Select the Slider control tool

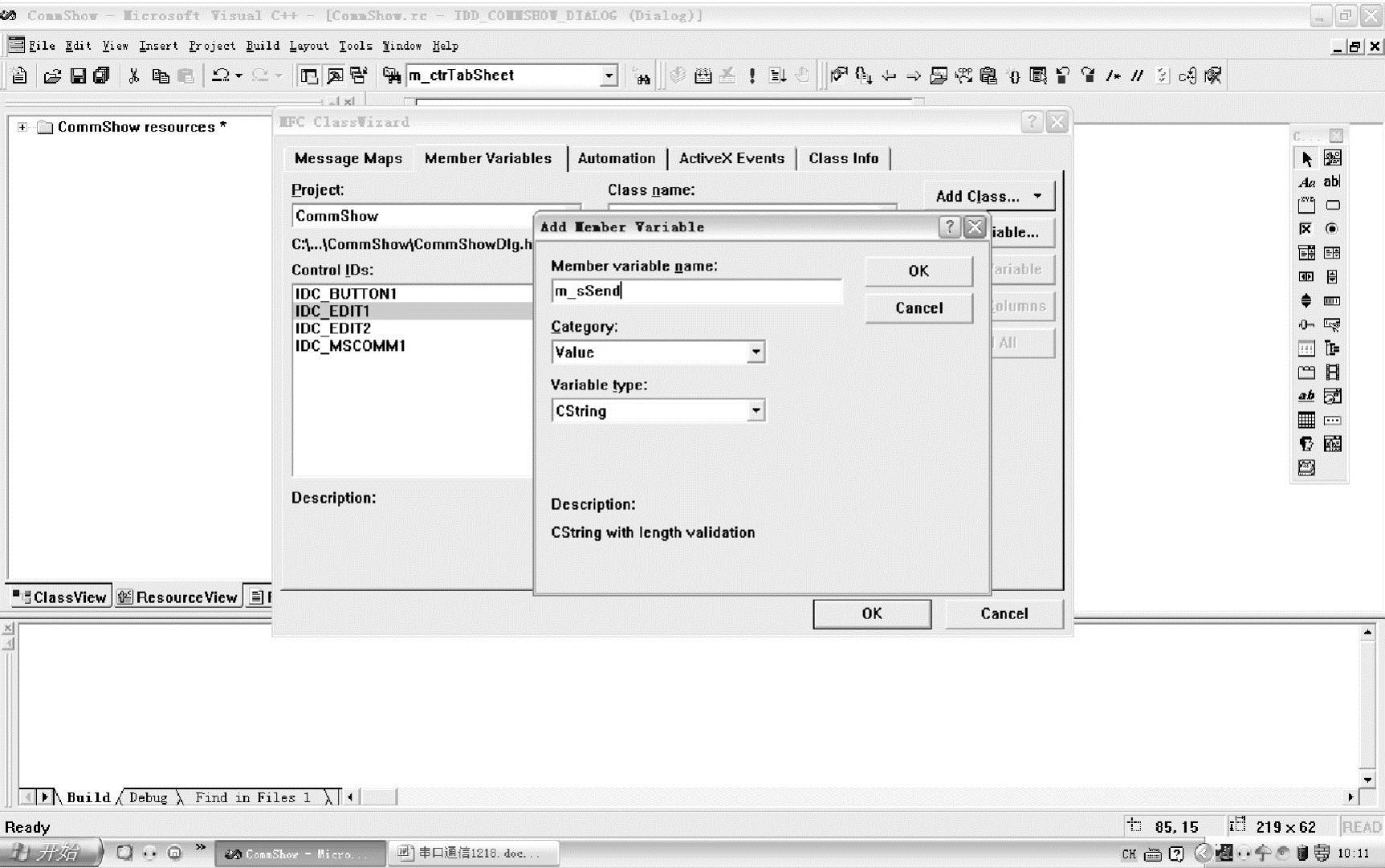(x=1306, y=324)
